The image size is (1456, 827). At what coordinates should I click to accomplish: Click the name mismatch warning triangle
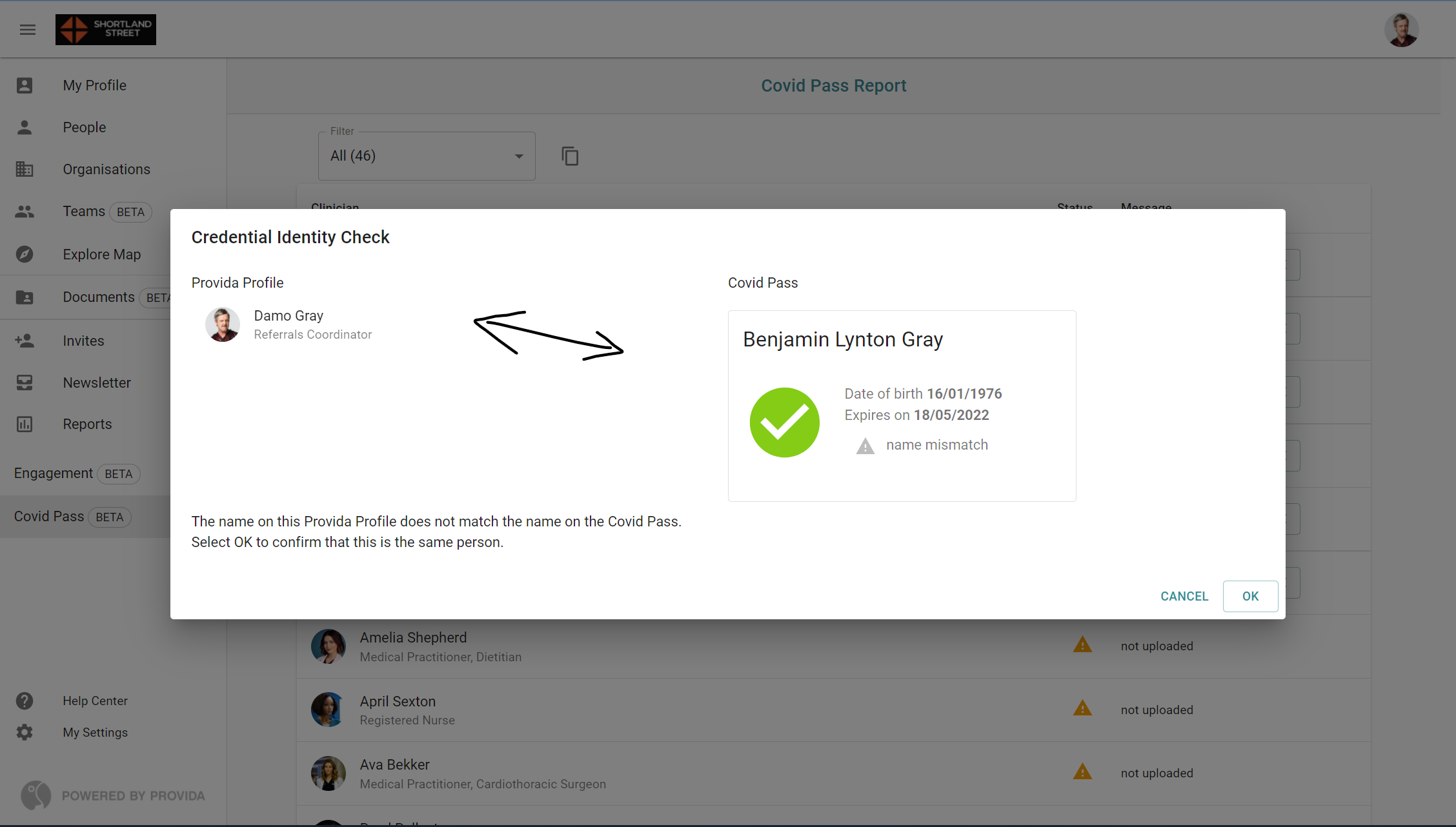pos(865,446)
